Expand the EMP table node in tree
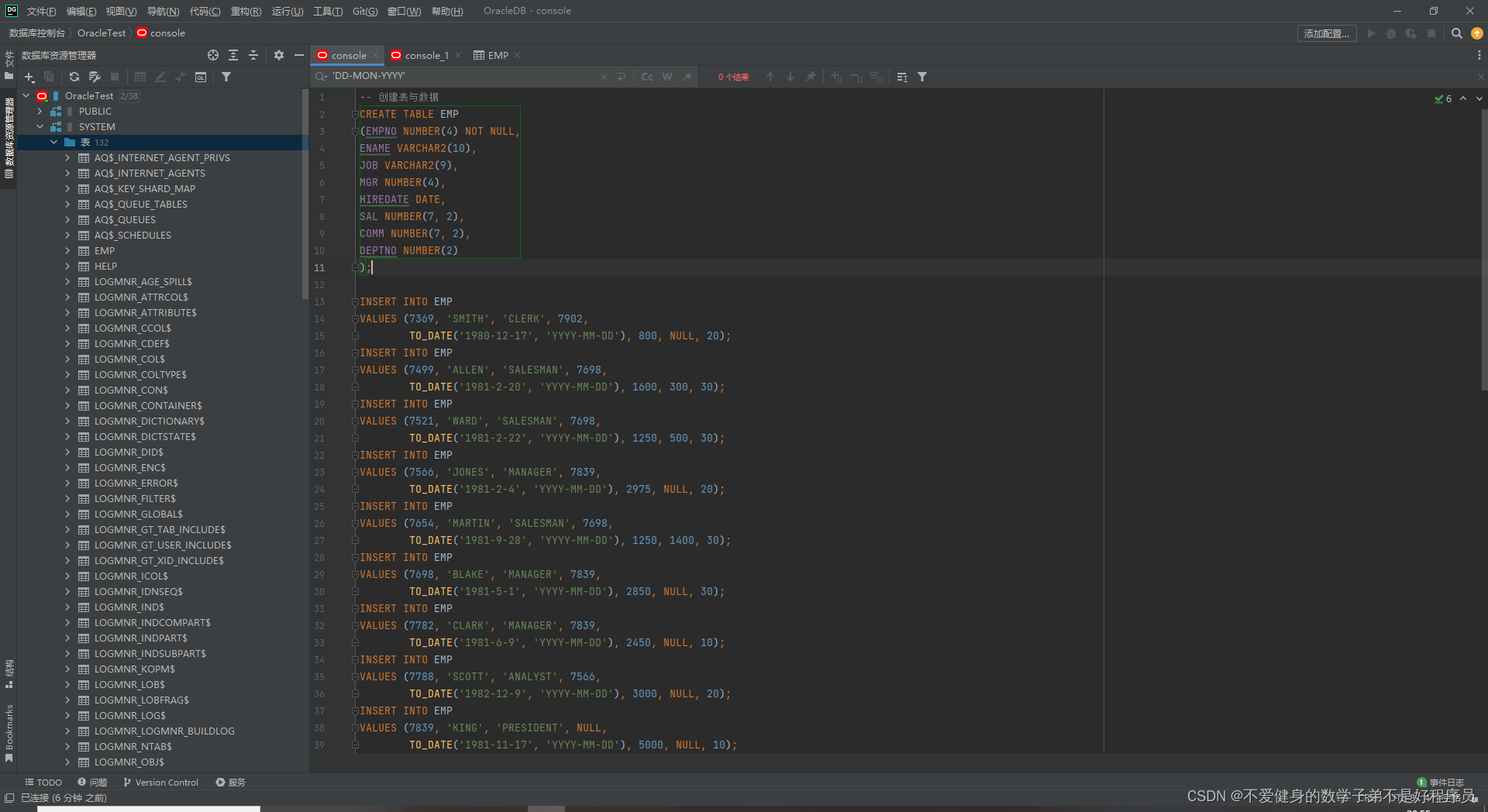The image size is (1488, 812). (68, 250)
